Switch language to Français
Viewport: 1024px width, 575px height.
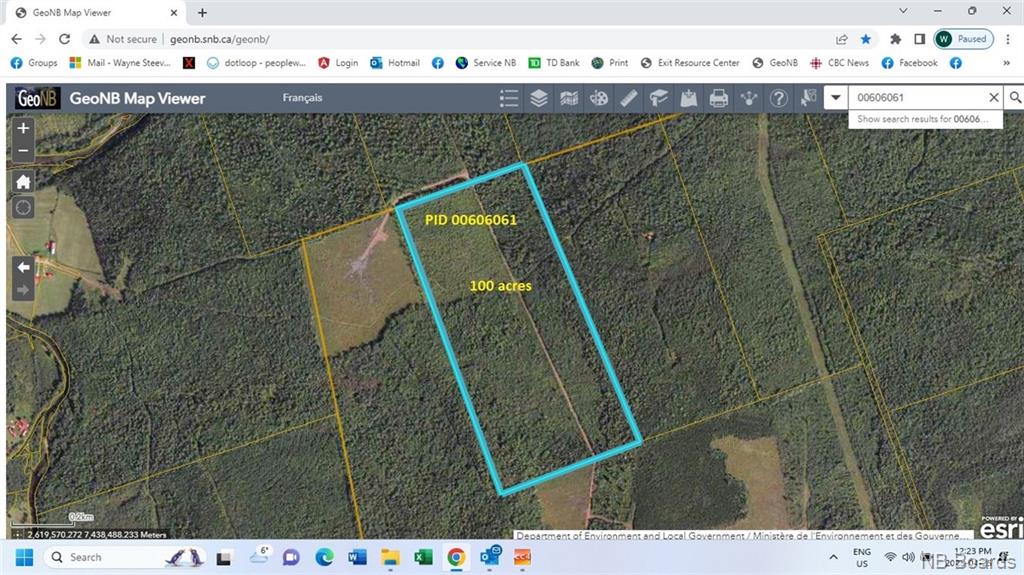tap(302, 97)
